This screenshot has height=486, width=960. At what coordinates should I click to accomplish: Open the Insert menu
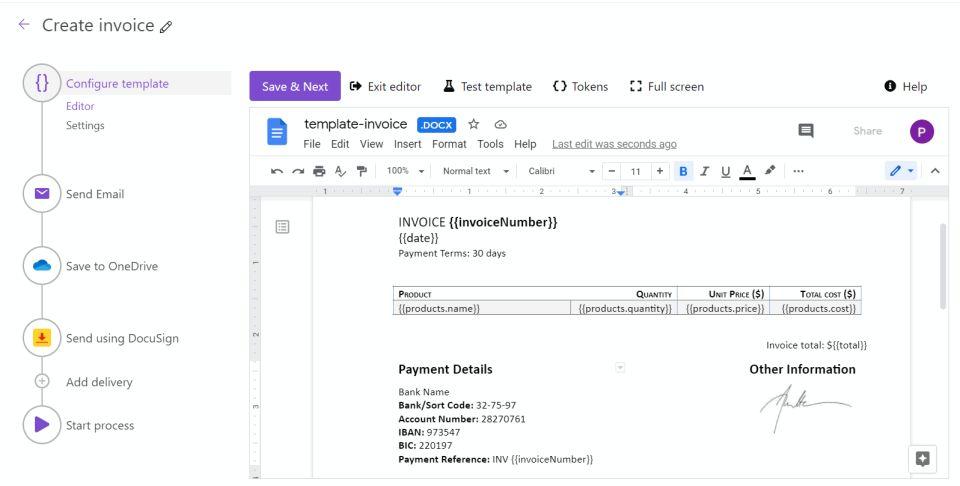pos(407,144)
